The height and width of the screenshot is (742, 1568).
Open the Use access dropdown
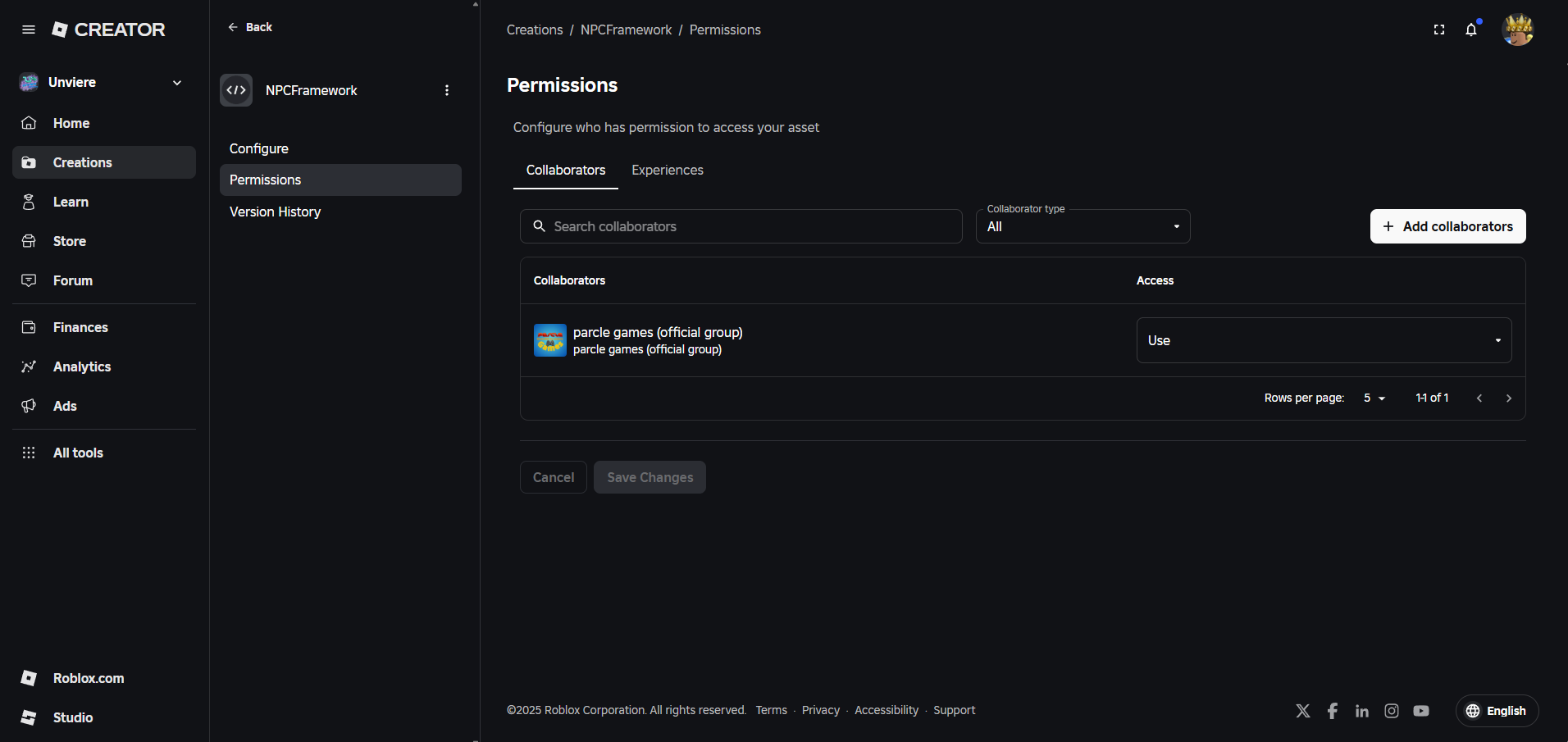click(1324, 340)
